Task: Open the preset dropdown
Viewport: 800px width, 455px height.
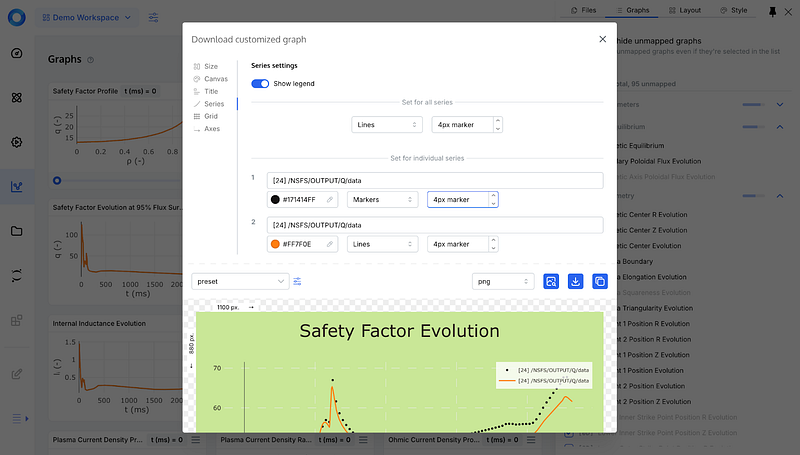Action: [x=240, y=282]
